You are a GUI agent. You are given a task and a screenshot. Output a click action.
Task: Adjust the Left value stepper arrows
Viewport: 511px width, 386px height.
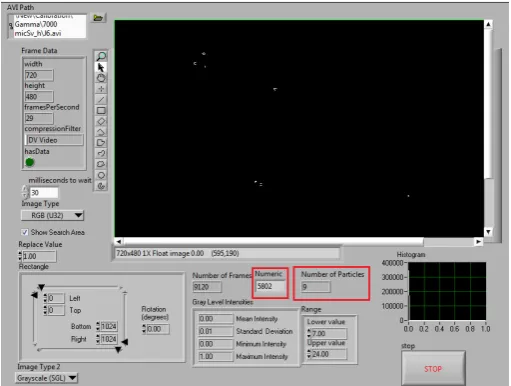[x=45, y=298]
